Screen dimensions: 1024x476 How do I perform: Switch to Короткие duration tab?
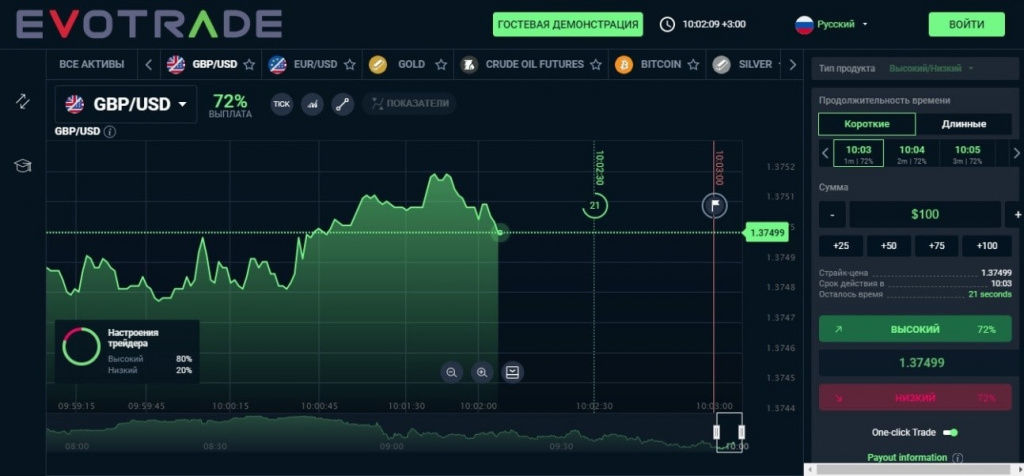point(867,124)
